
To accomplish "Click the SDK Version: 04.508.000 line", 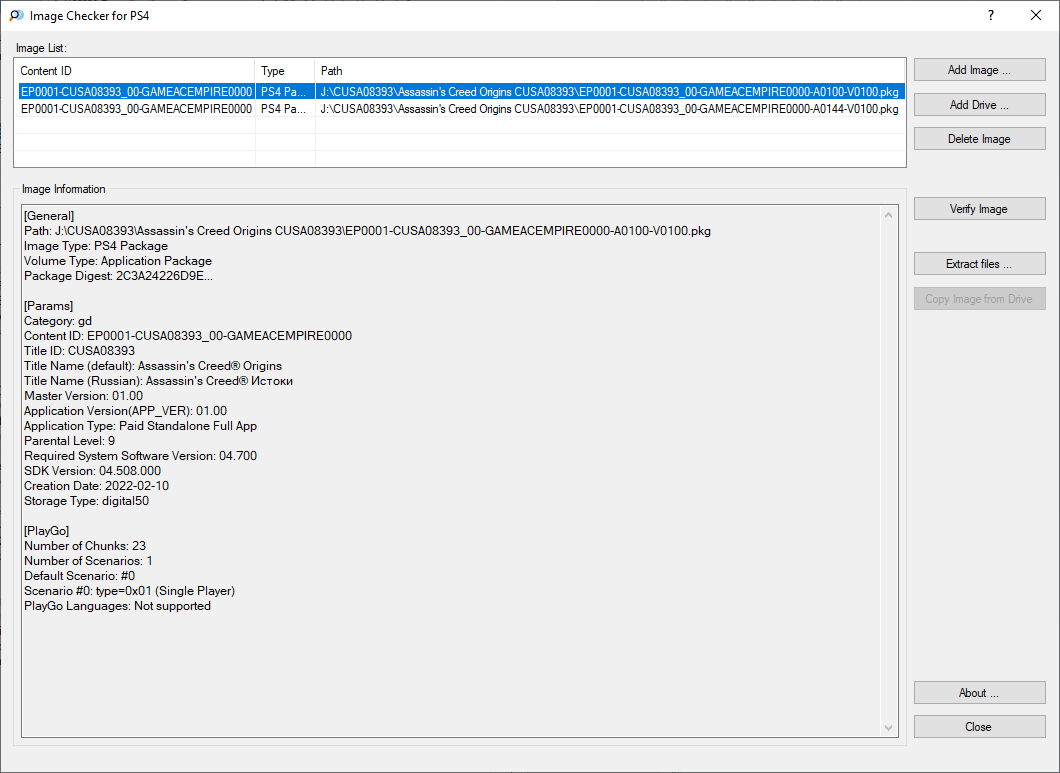I will click(x=92, y=471).
